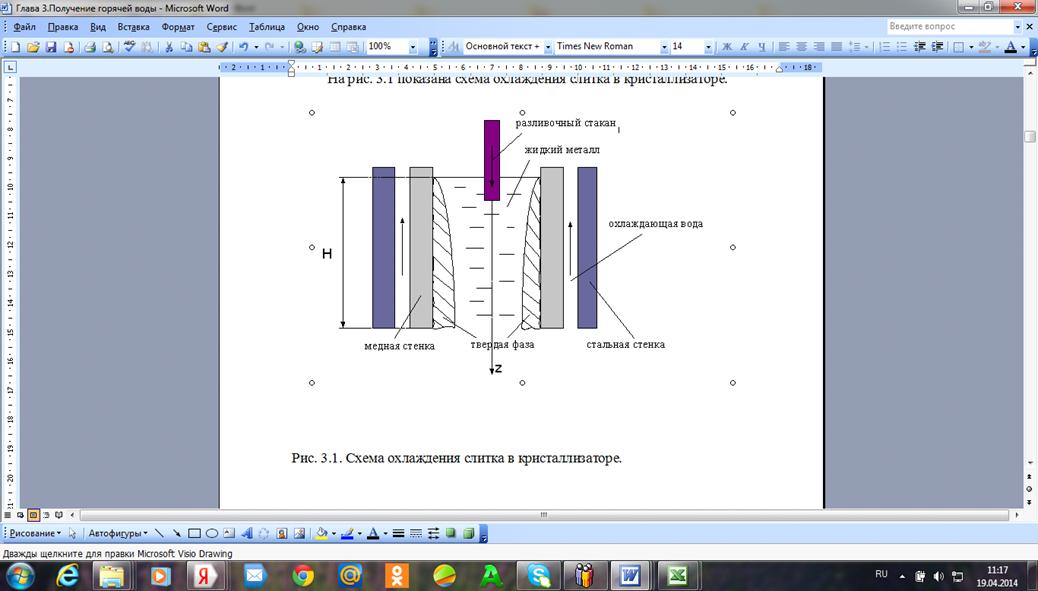
Task: Click the fill color paint bucket
Action: (321, 534)
